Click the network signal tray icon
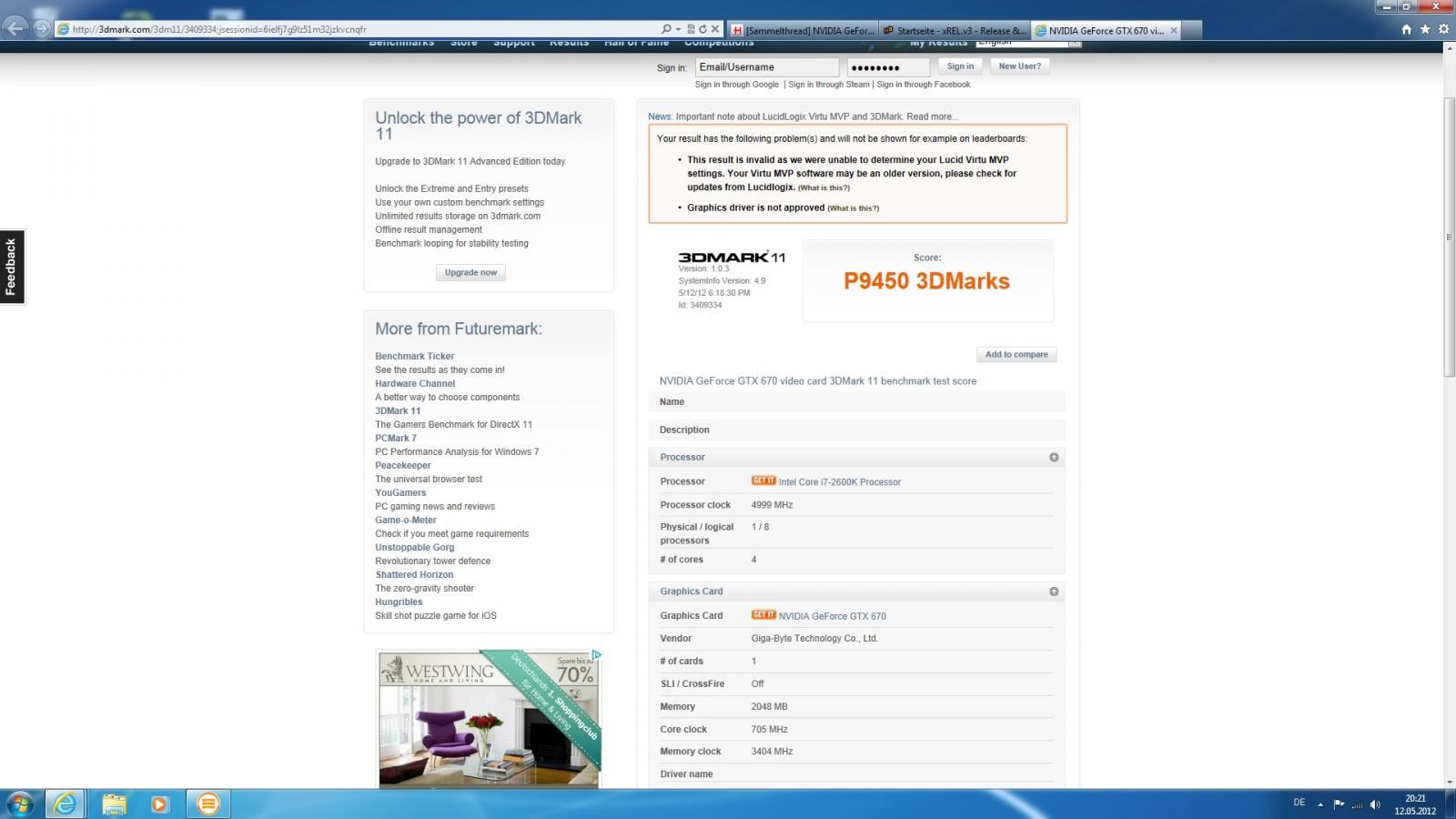The image size is (1456, 819). [1357, 804]
